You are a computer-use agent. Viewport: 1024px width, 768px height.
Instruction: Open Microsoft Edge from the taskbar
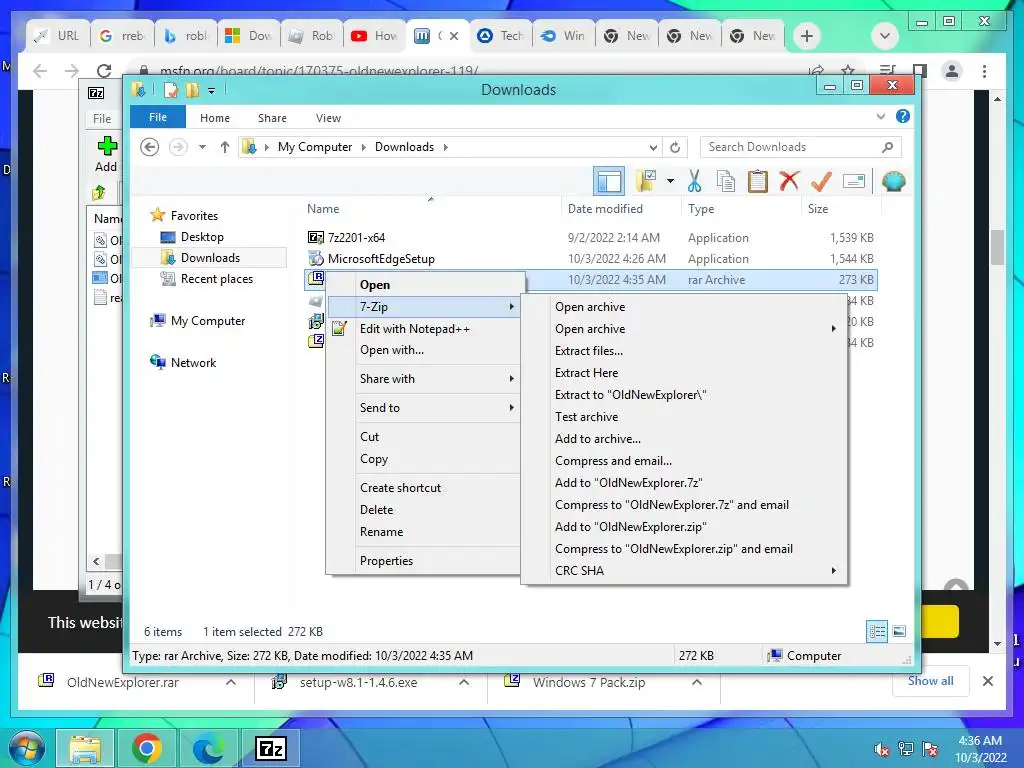click(208, 748)
